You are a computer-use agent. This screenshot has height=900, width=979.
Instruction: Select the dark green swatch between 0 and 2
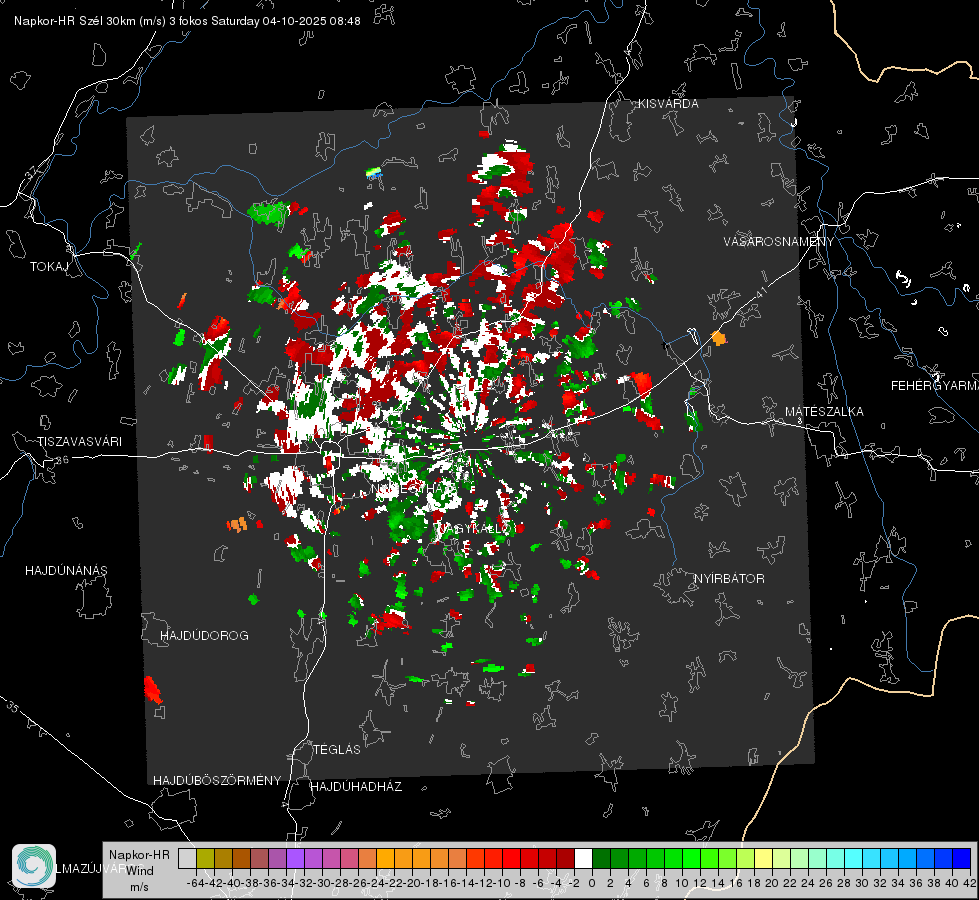pos(601,859)
